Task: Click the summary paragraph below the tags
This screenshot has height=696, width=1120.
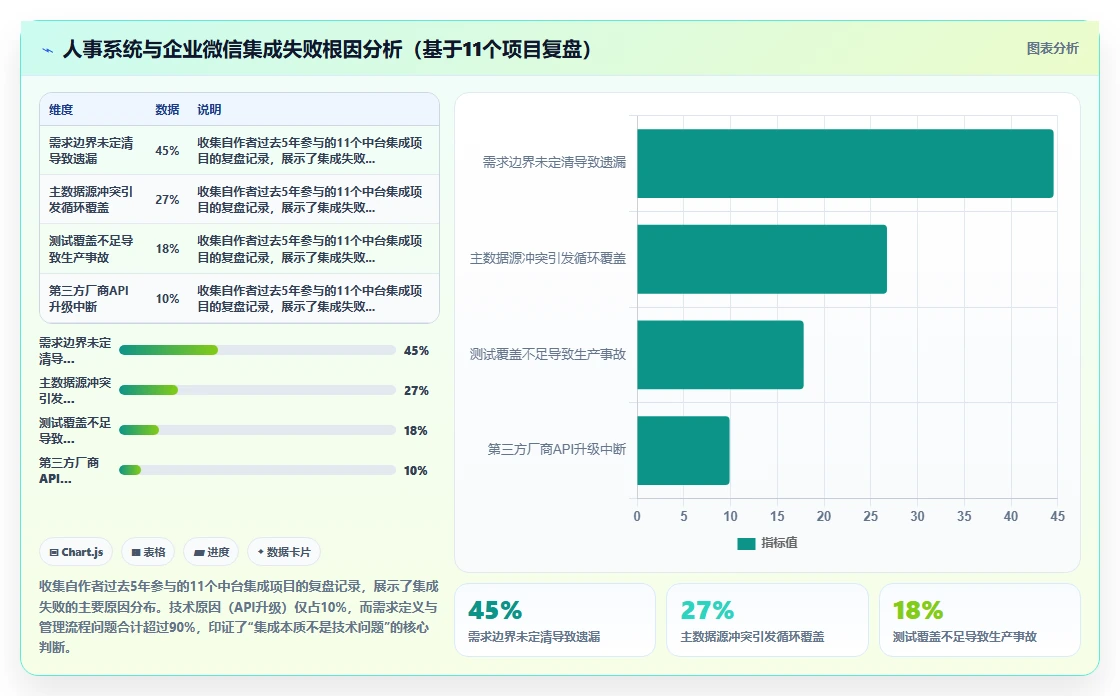Action: (239, 617)
